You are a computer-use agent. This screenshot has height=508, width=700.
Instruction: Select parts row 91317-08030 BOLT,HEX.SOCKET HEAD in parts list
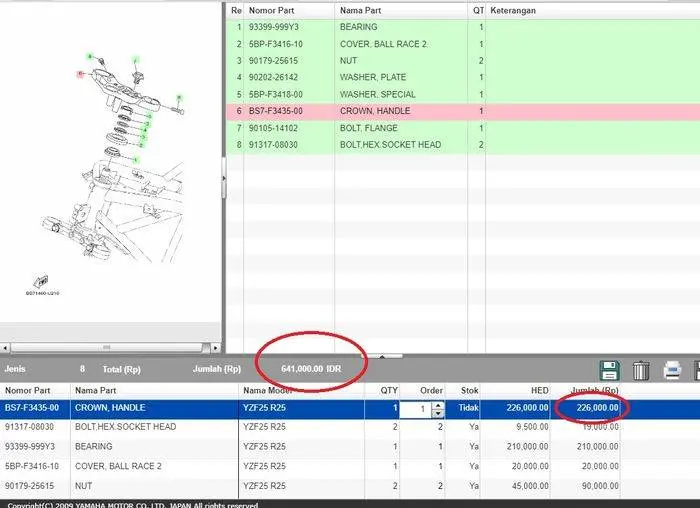(x=463, y=145)
